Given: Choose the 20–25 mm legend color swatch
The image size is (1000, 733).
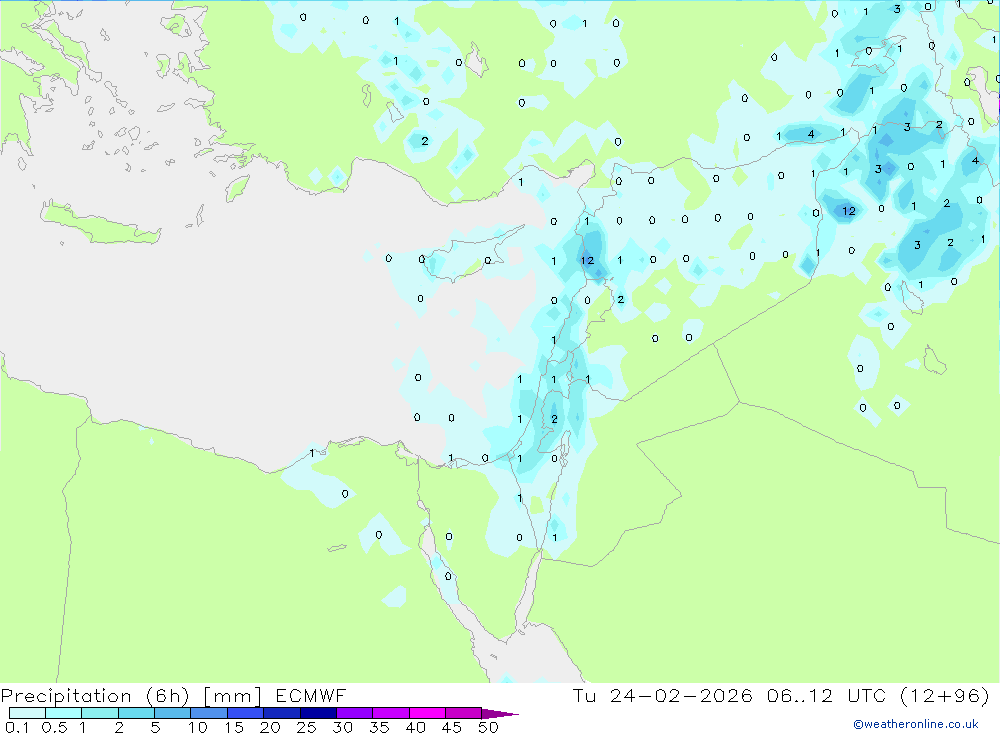Looking at the screenshot, I should [x=282, y=713].
